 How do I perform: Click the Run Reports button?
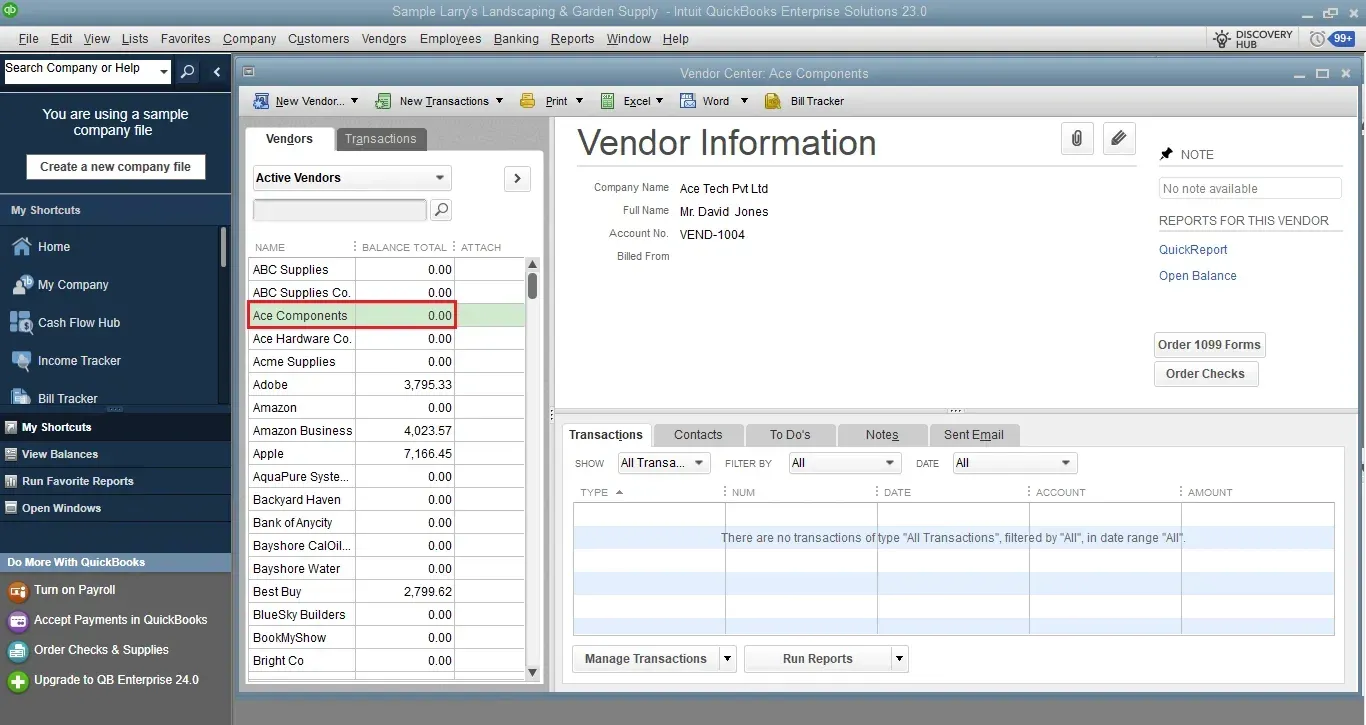818,659
